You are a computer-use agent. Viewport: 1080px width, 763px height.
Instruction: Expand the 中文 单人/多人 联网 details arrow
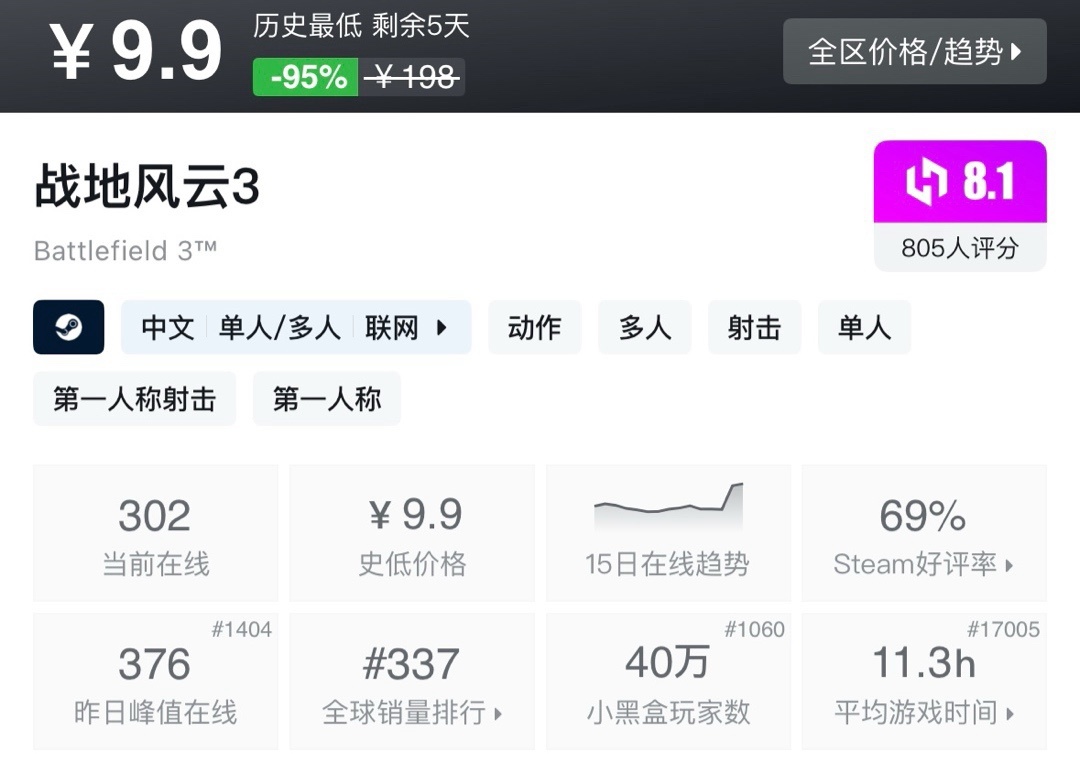click(x=441, y=328)
